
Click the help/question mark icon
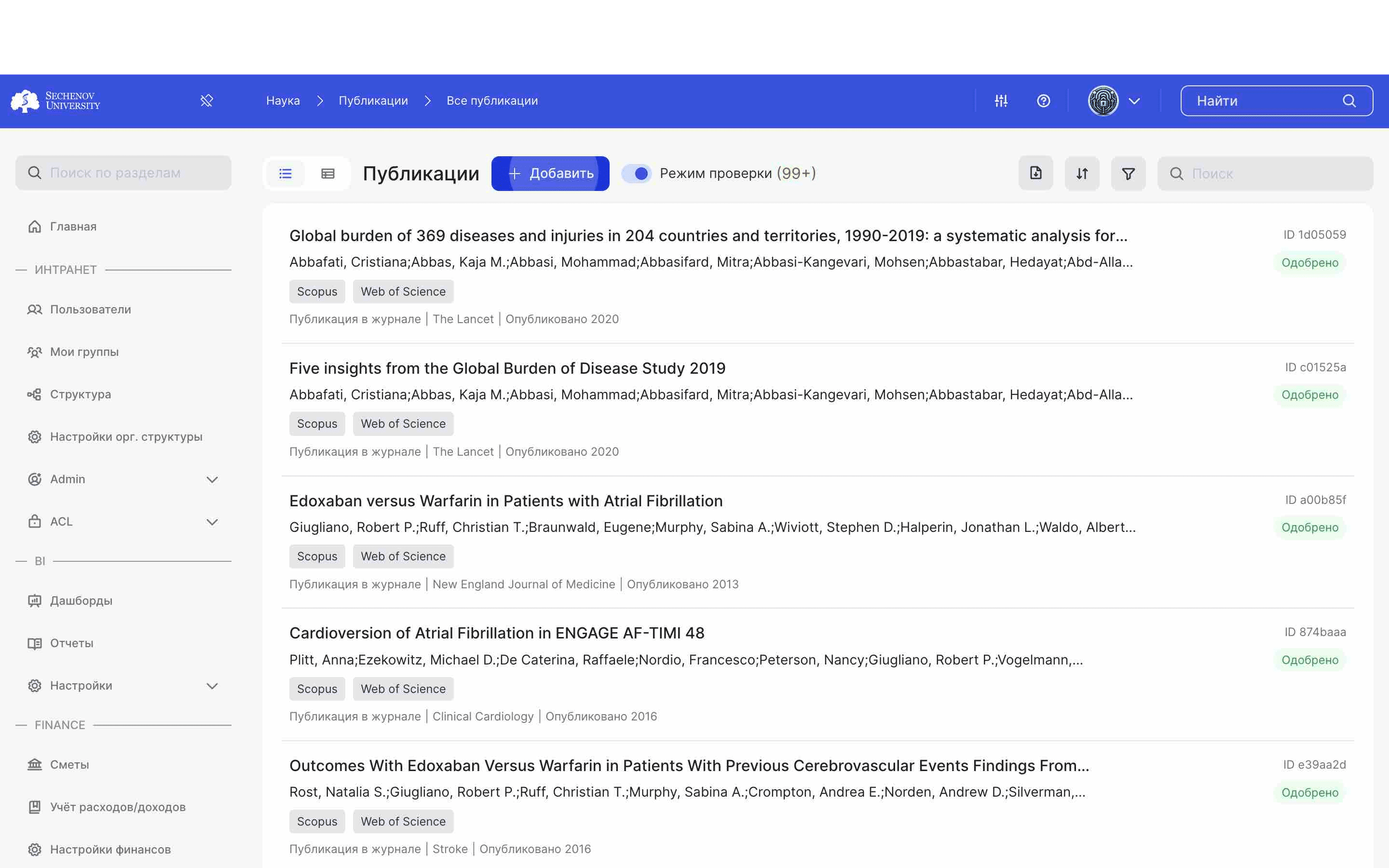pyautogui.click(x=1044, y=100)
